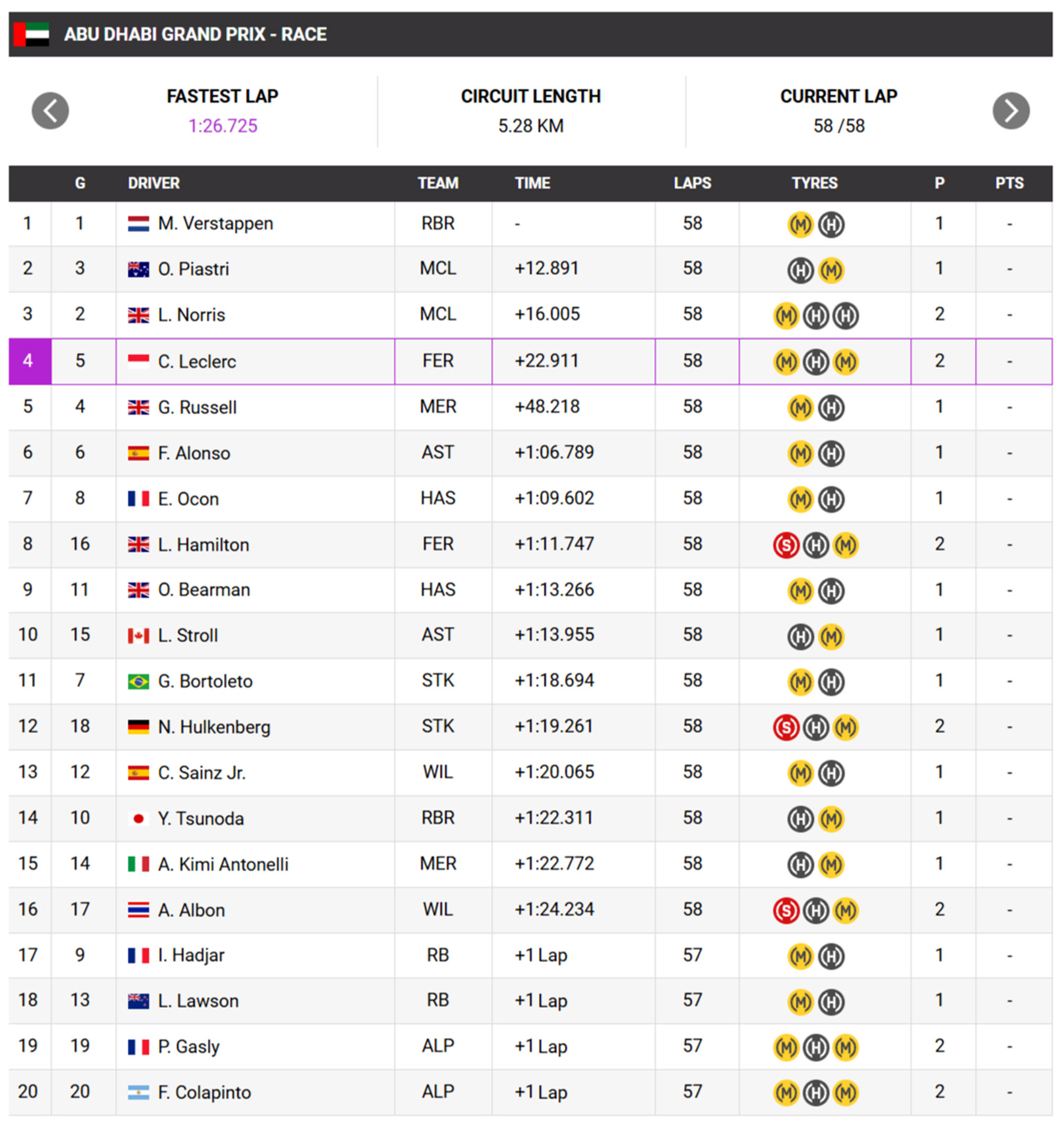Click the Brazil flag beside Bortoleto
Viewport: 1064px width, 1123px height.
tap(138, 681)
